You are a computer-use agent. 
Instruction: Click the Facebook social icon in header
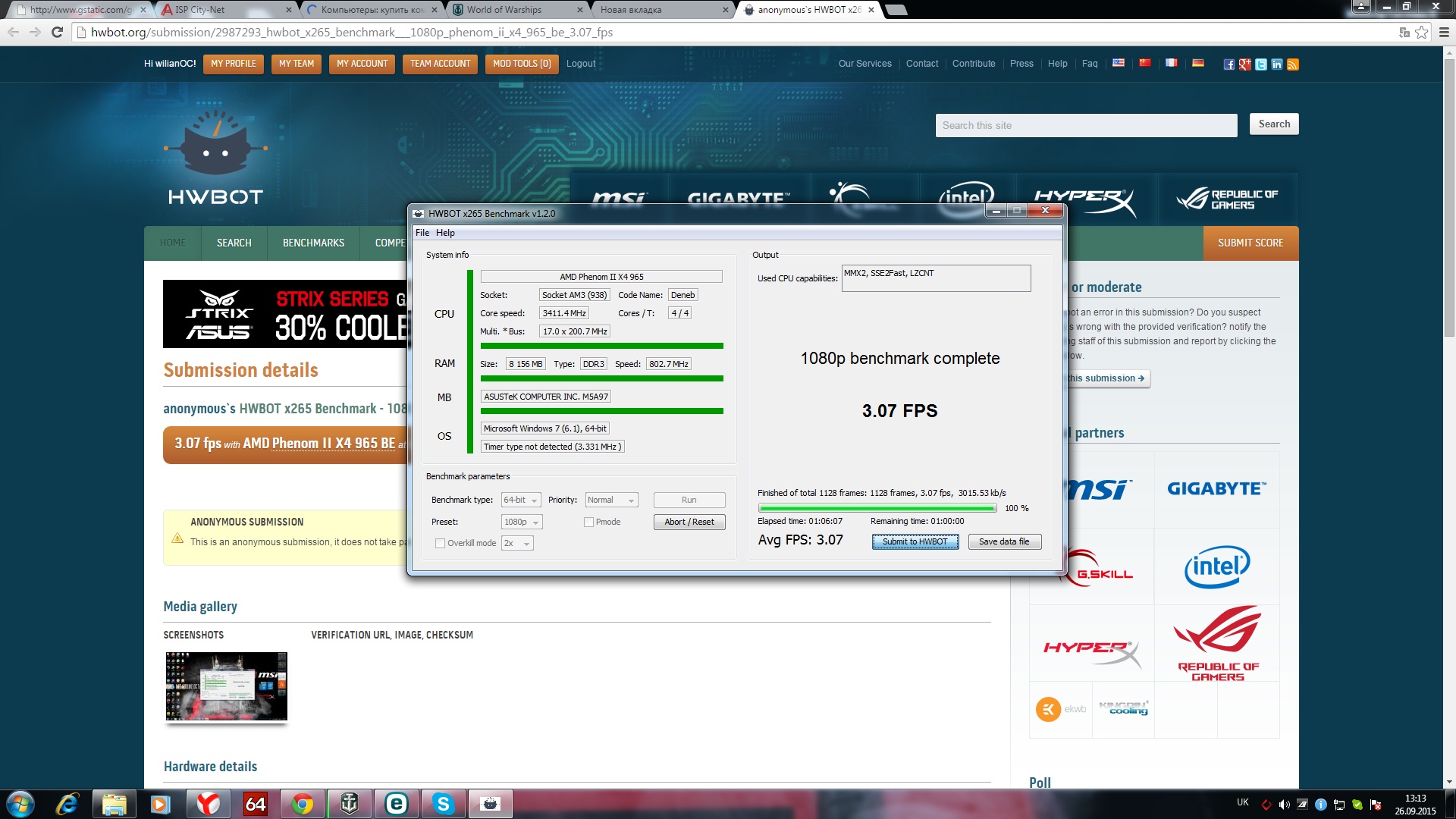tap(1228, 64)
